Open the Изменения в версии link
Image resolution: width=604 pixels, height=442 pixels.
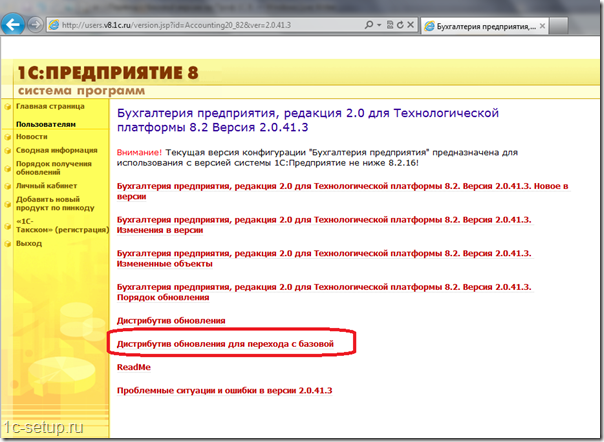coord(324,225)
